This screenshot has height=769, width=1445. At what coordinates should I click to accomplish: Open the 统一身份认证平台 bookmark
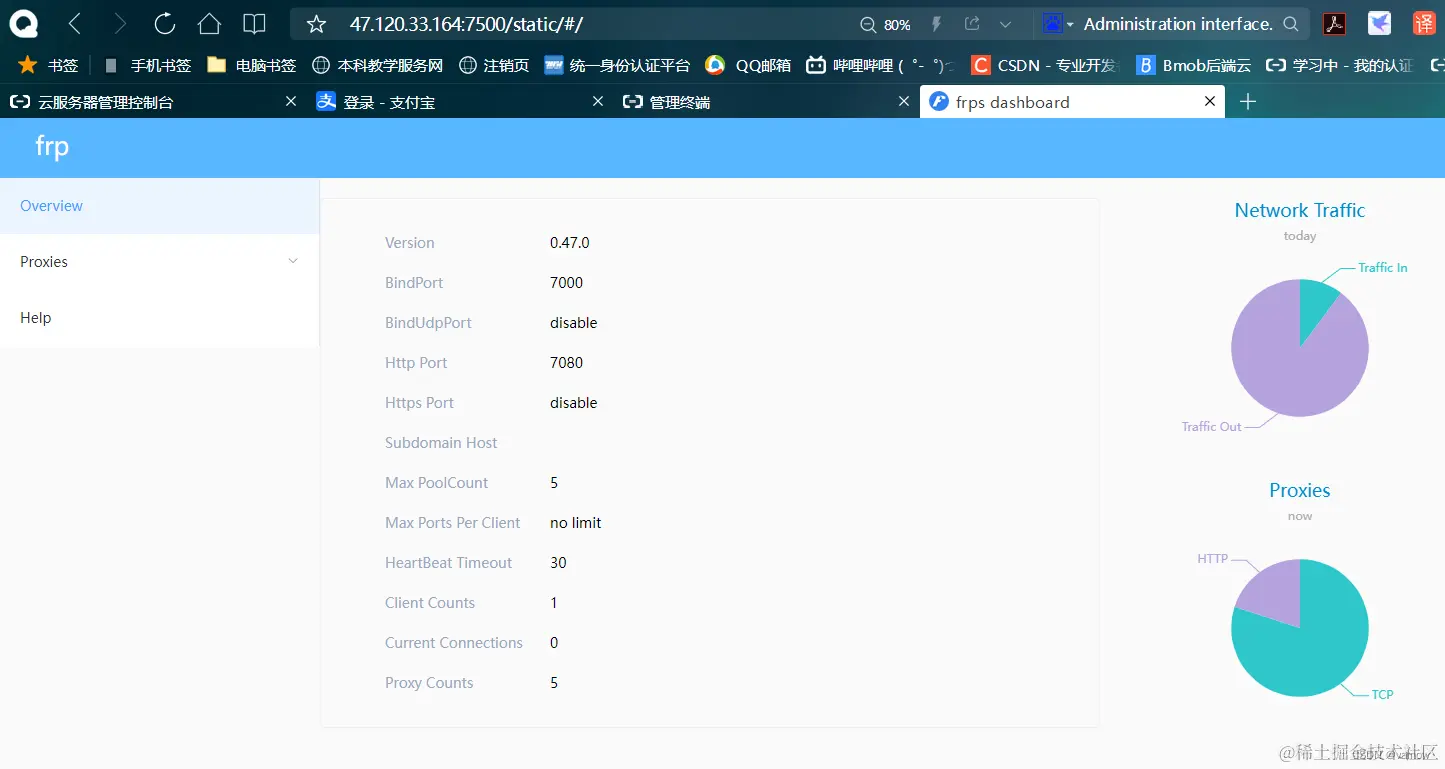617,65
